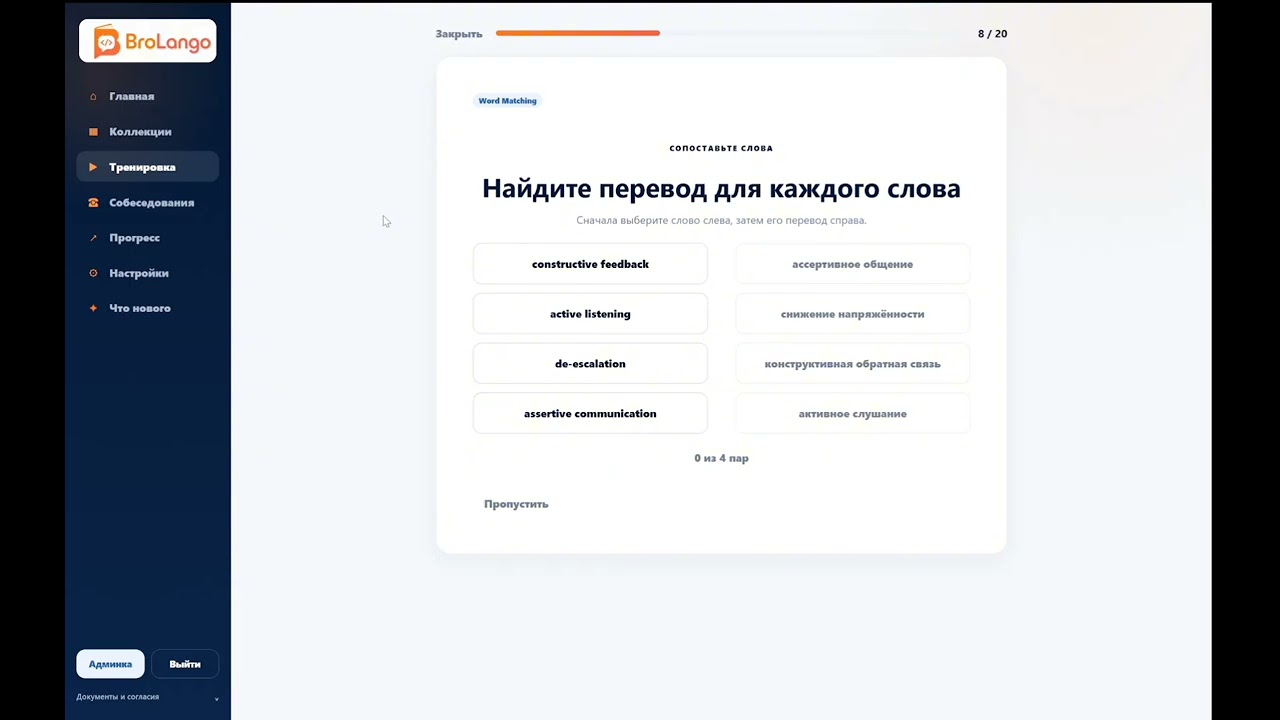Image resolution: width=1280 pixels, height=720 pixels.
Task: Click the 0 из 4 пар counter
Action: pyautogui.click(x=721, y=458)
